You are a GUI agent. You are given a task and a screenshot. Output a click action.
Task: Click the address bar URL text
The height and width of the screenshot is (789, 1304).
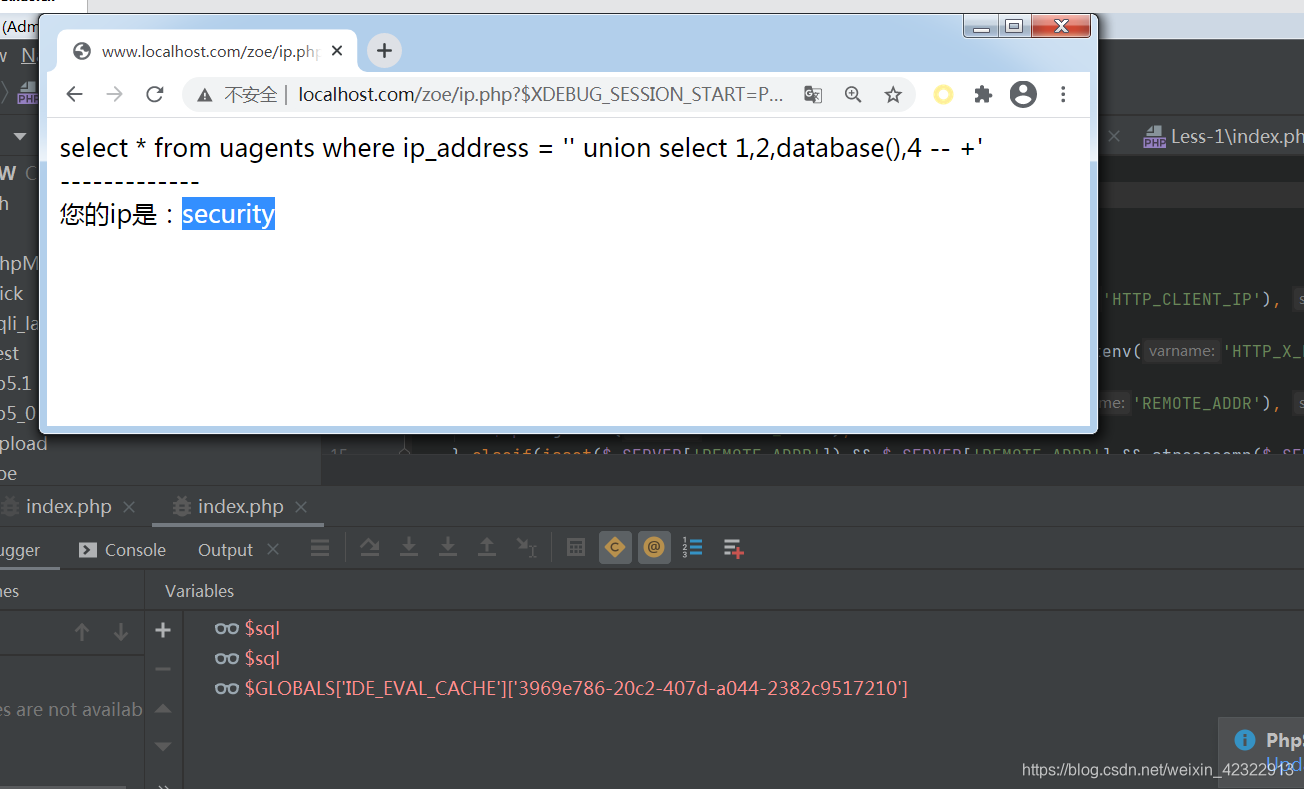point(541,94)
